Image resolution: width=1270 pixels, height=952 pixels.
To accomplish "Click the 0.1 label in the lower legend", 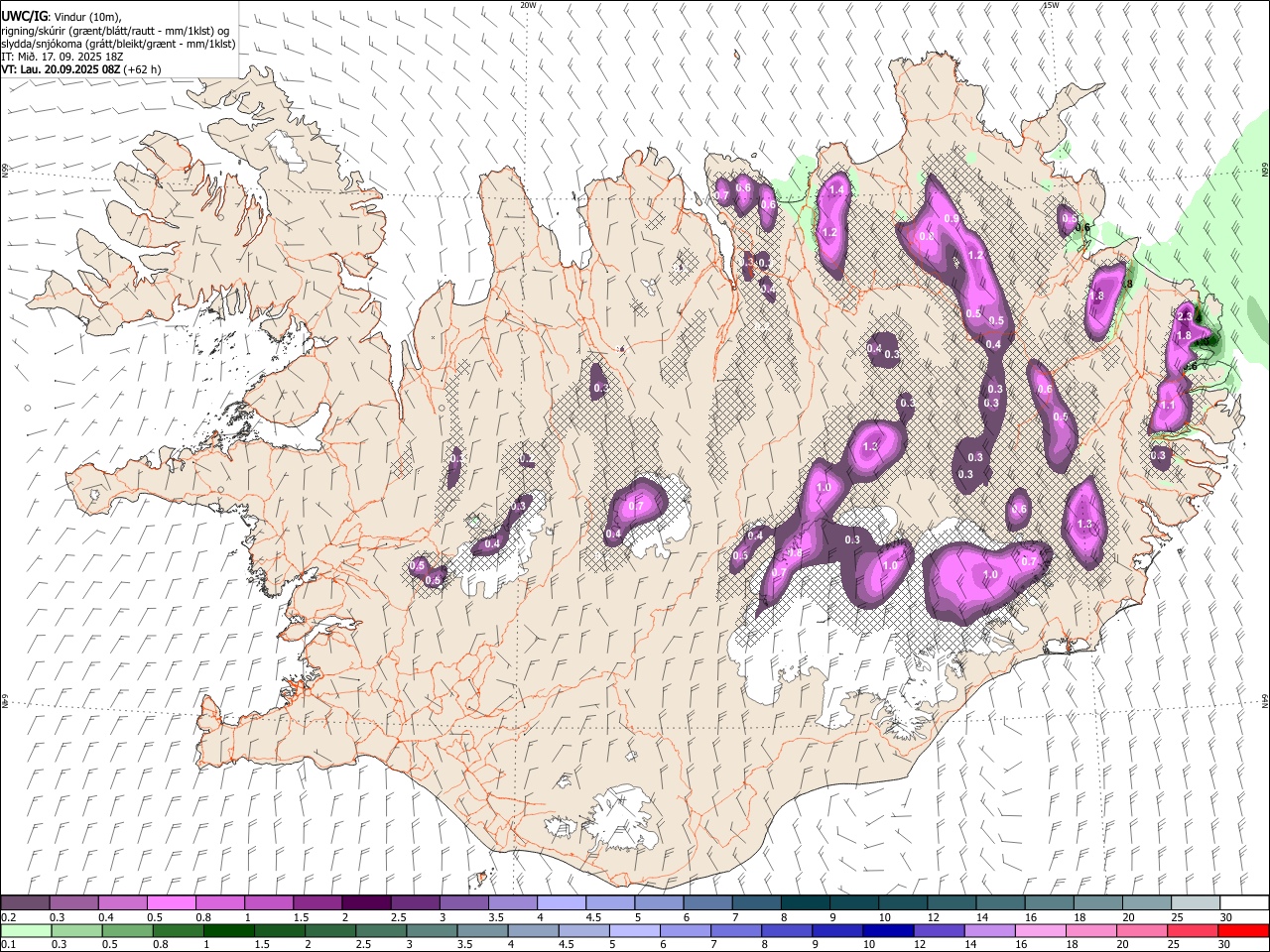I will [x=9, y=944].
